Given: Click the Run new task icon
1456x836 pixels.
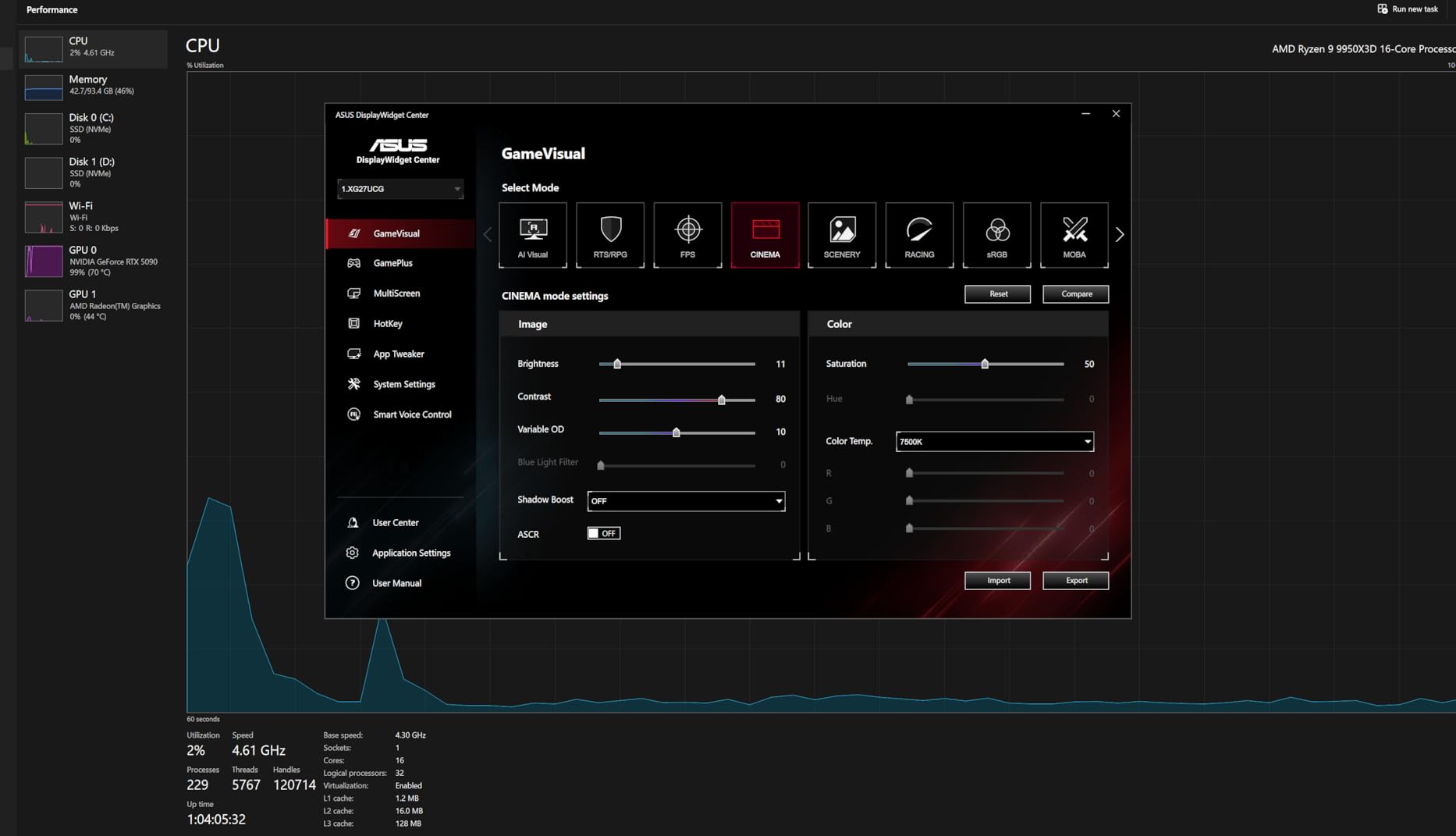Looking at the screenshot, I should (x=1383, y=9).
